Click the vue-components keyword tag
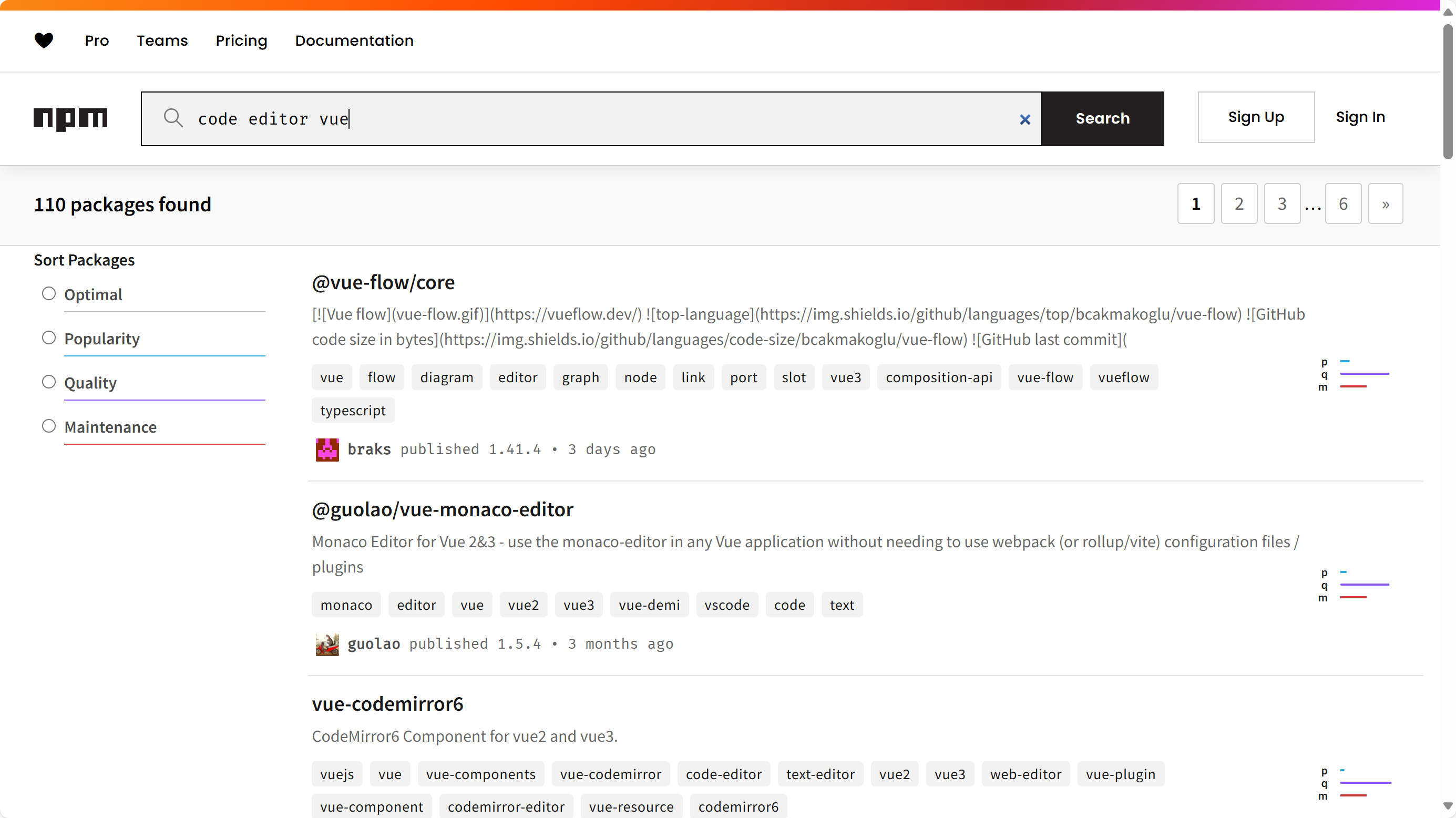Screen dimensions: 1456x818 click(x=480, y=774)
